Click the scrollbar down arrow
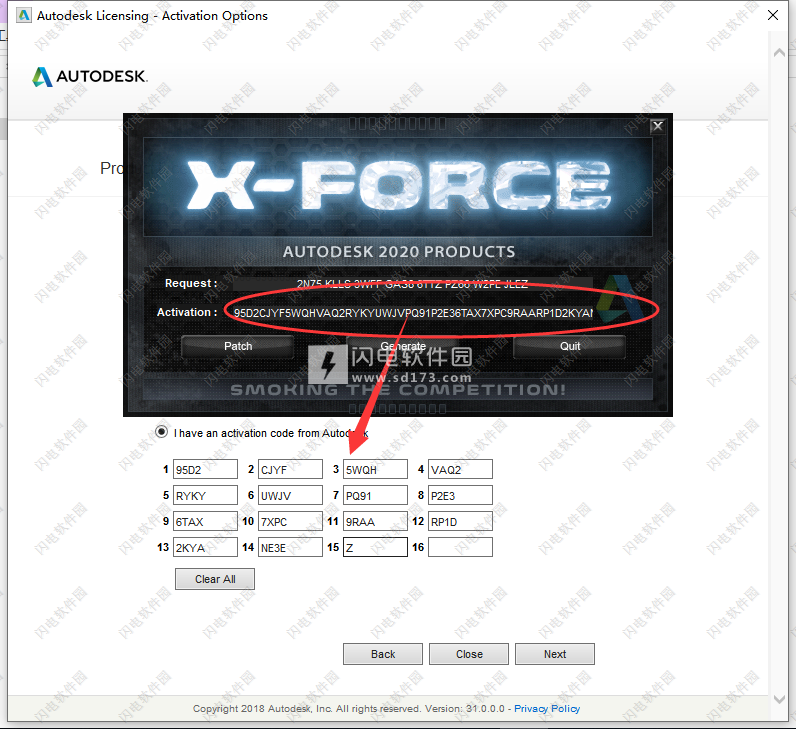 779,699
